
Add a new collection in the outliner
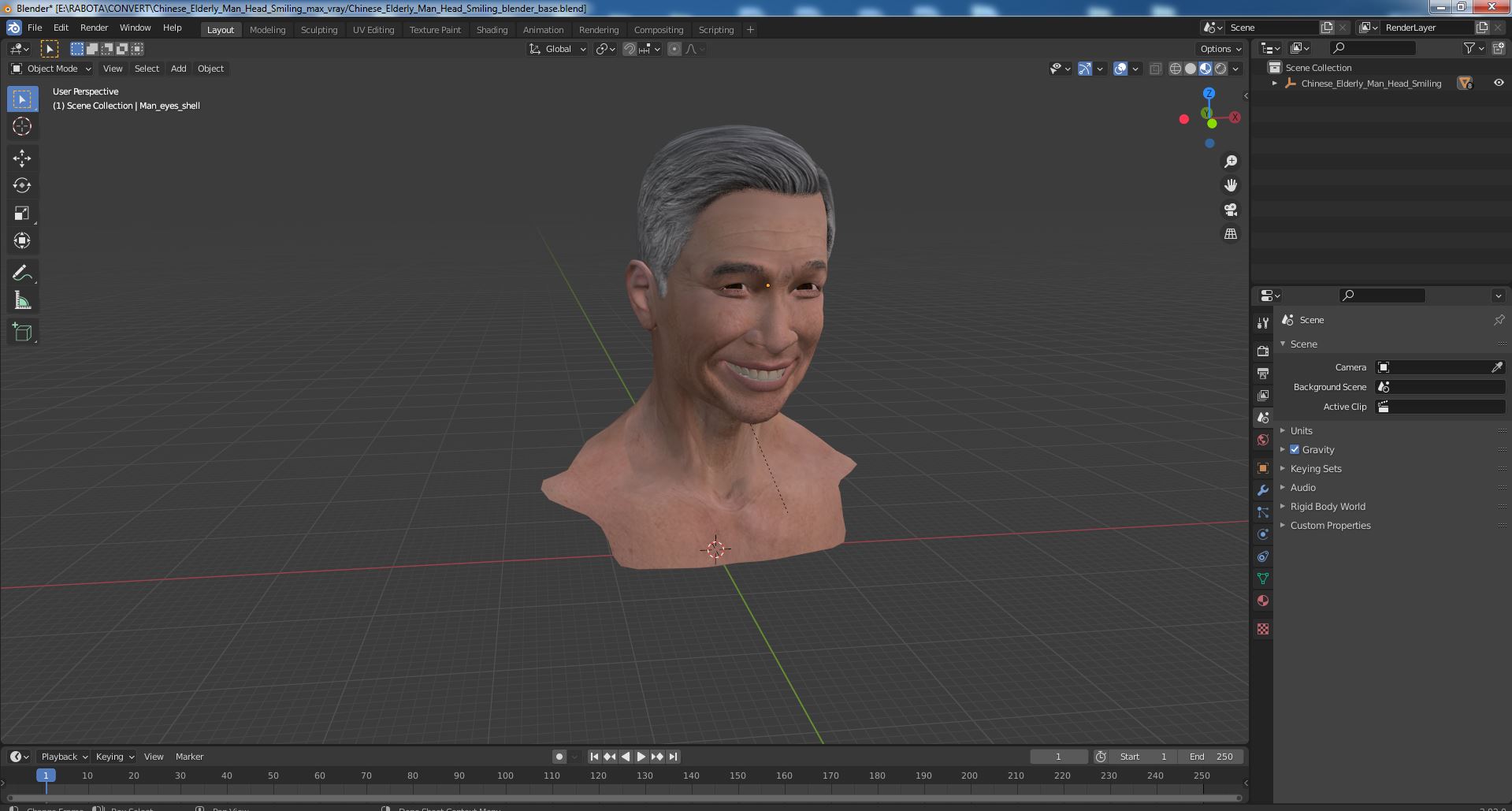point(1499,49)
